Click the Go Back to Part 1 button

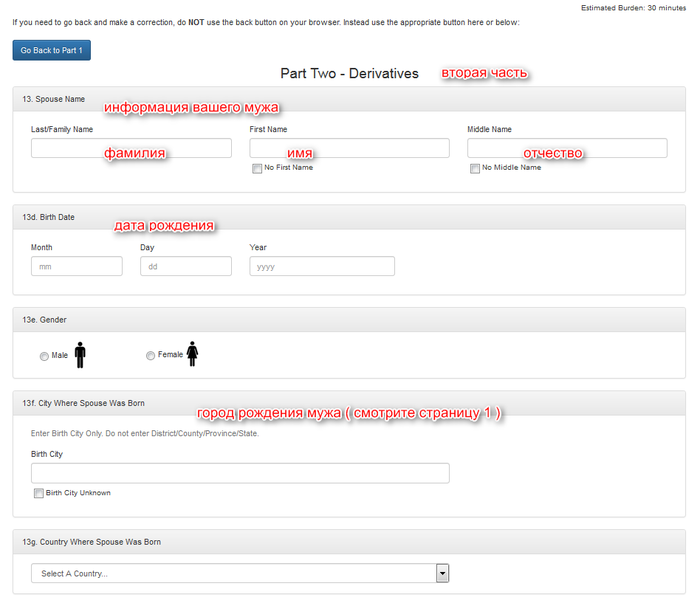point(51,50)
